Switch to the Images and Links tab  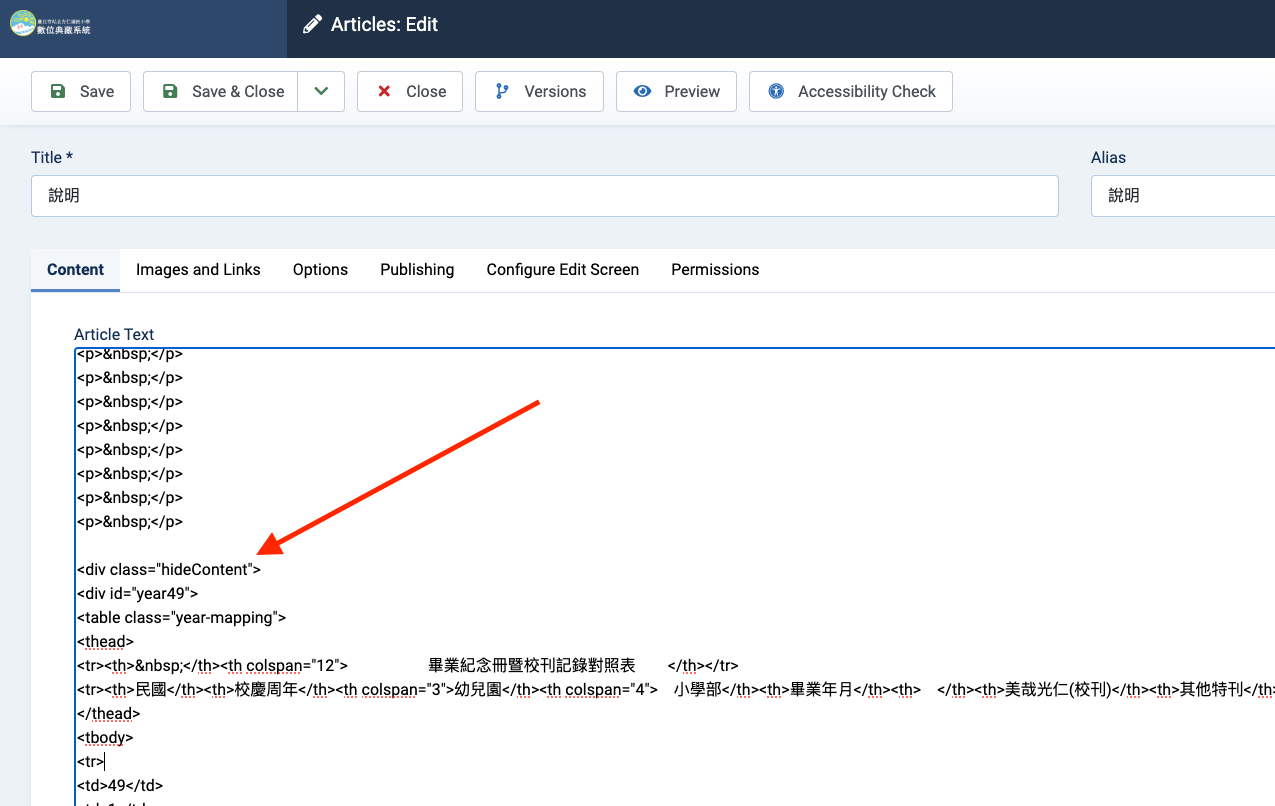(198, 270)
